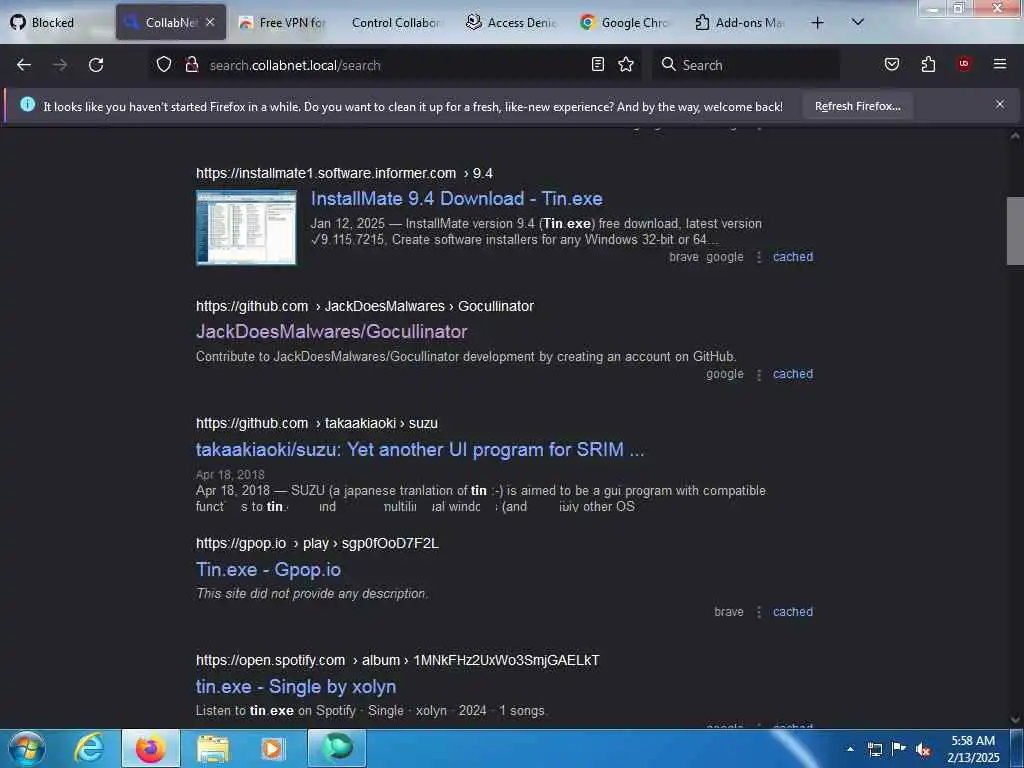
Task: Open InstallMate 9.4 Download result link
Action: [x=456, y=199]
